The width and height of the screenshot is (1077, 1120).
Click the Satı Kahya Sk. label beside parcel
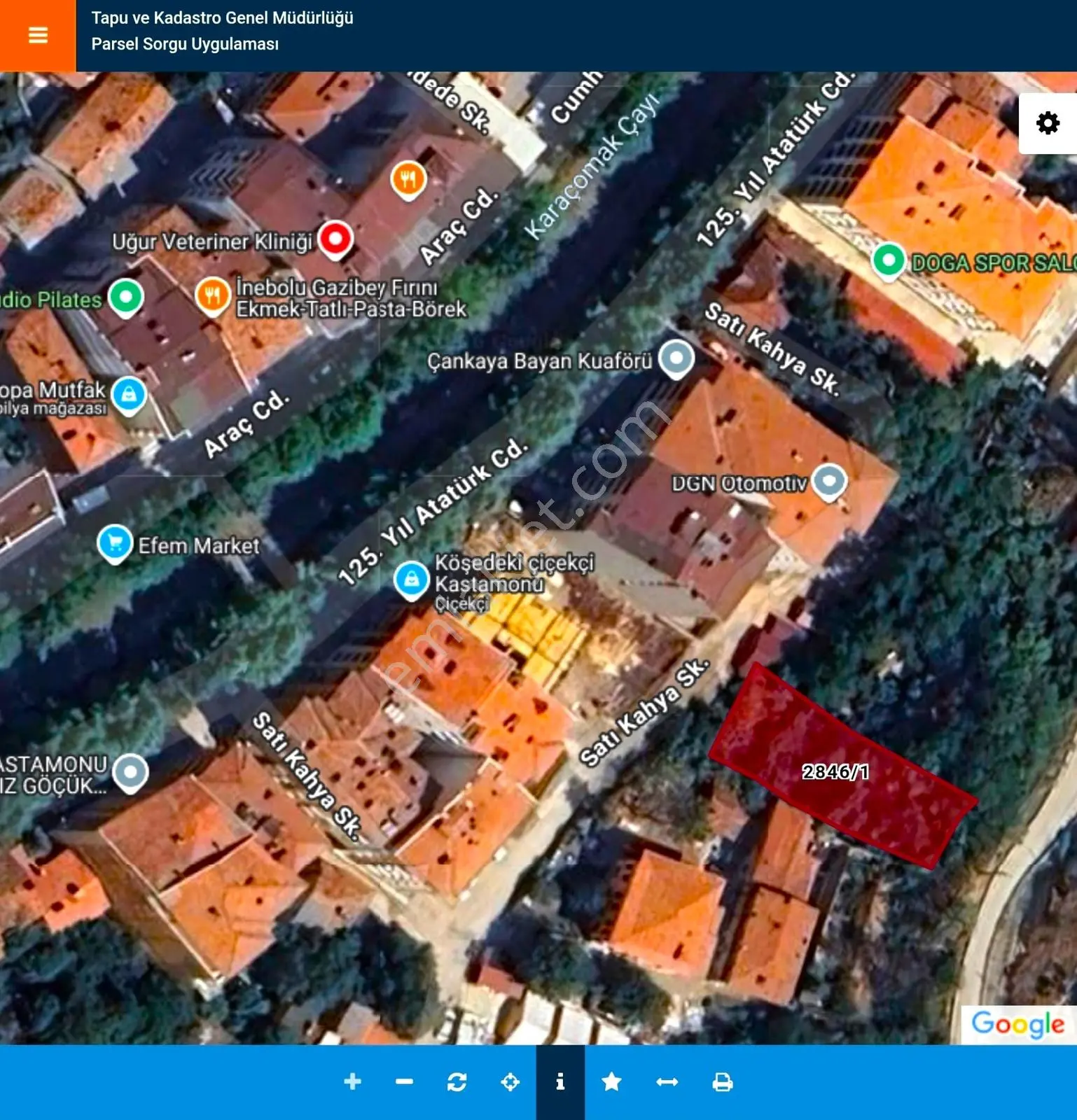pyautogui.click(x=644, y=712)
